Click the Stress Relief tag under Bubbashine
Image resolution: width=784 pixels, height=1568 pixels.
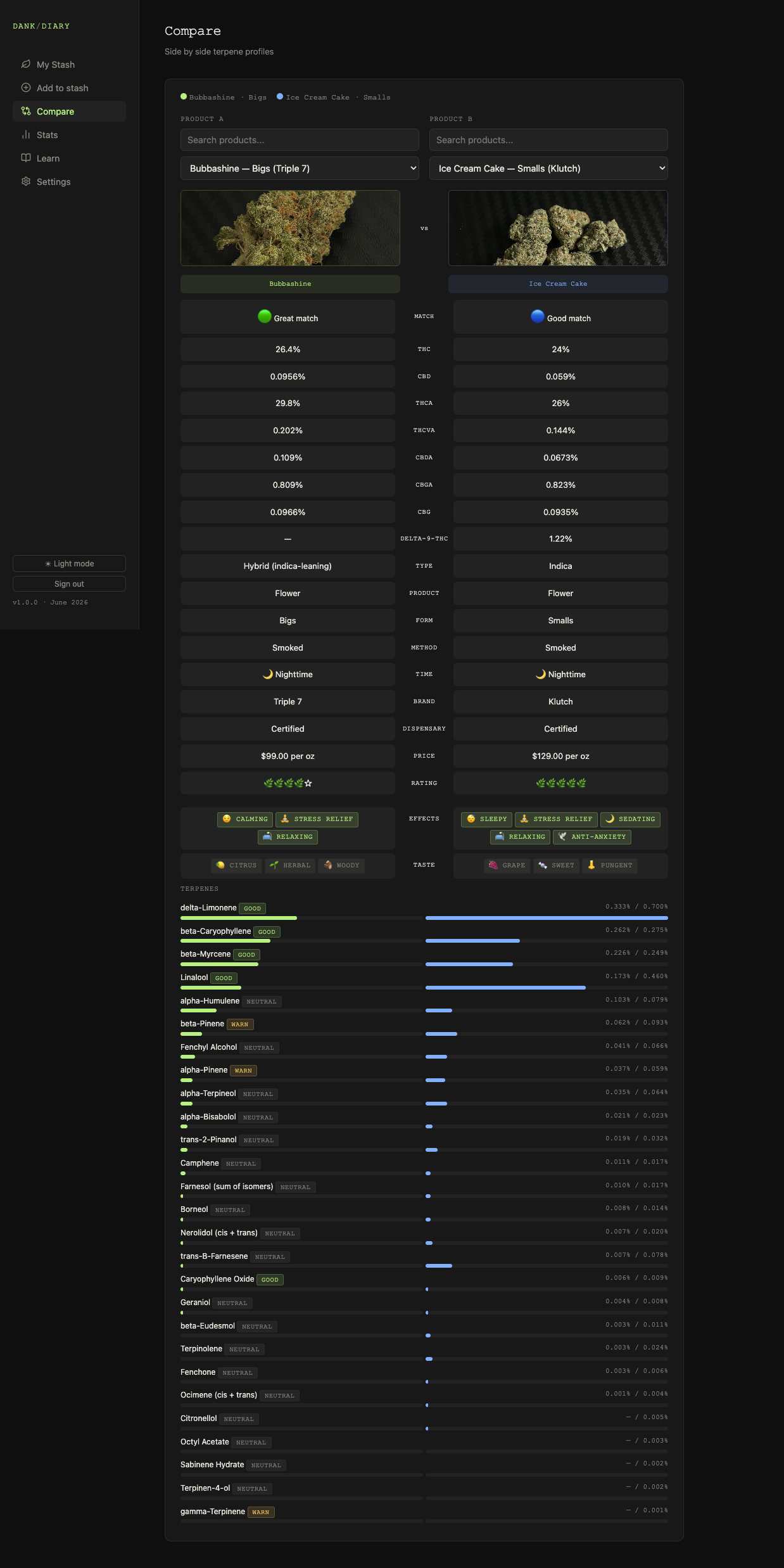tap(317, 819)
